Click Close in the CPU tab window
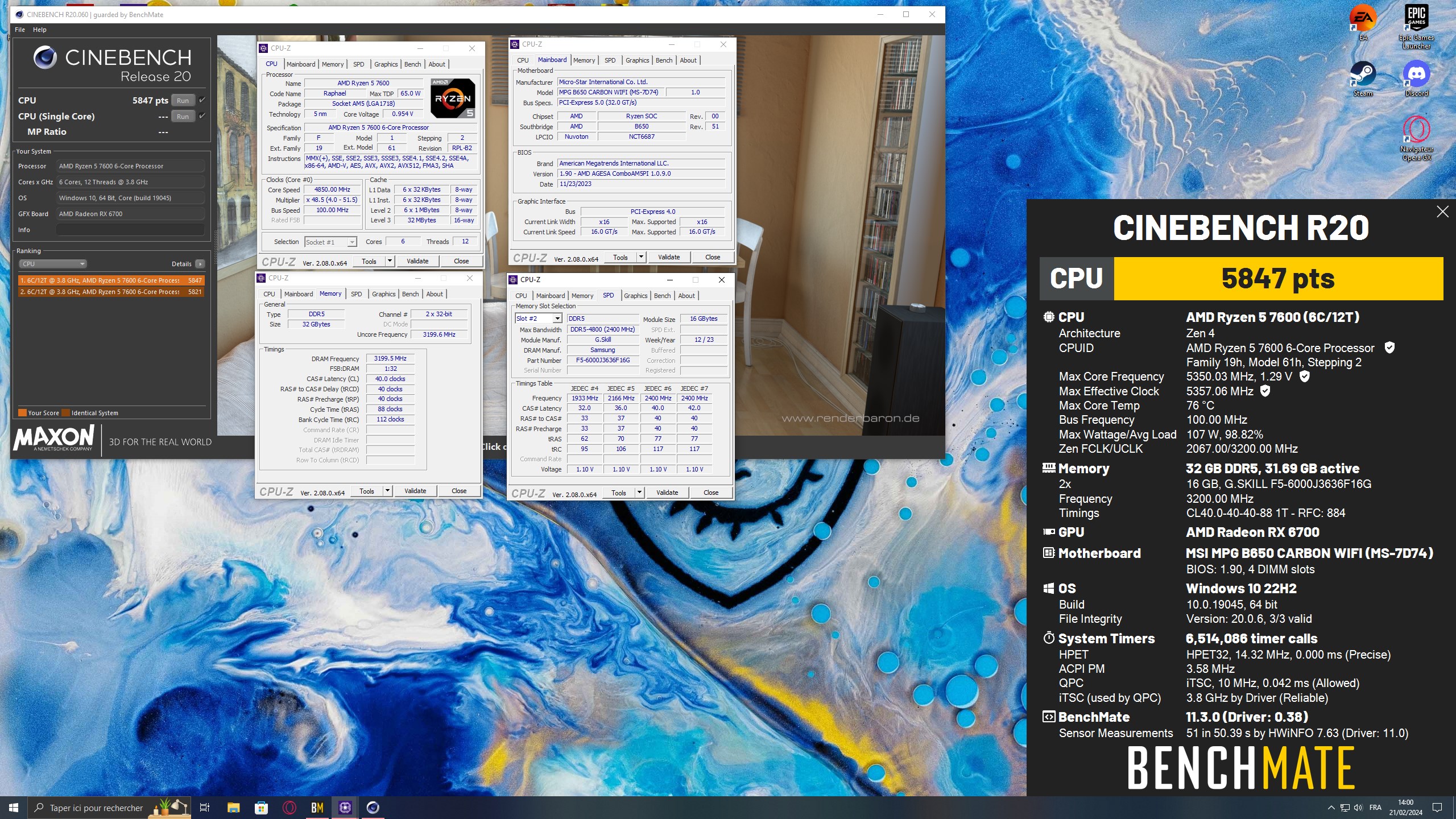 [x=461, y=261]
